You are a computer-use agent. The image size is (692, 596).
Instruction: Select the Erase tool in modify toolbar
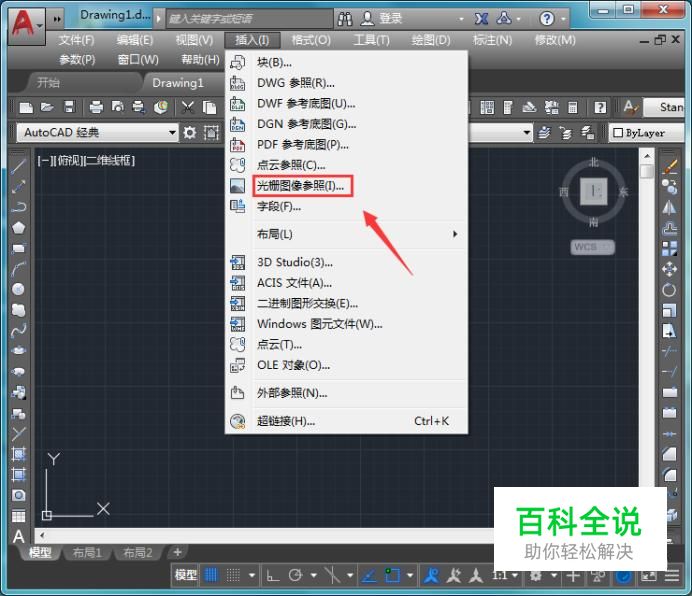[669, 167]
